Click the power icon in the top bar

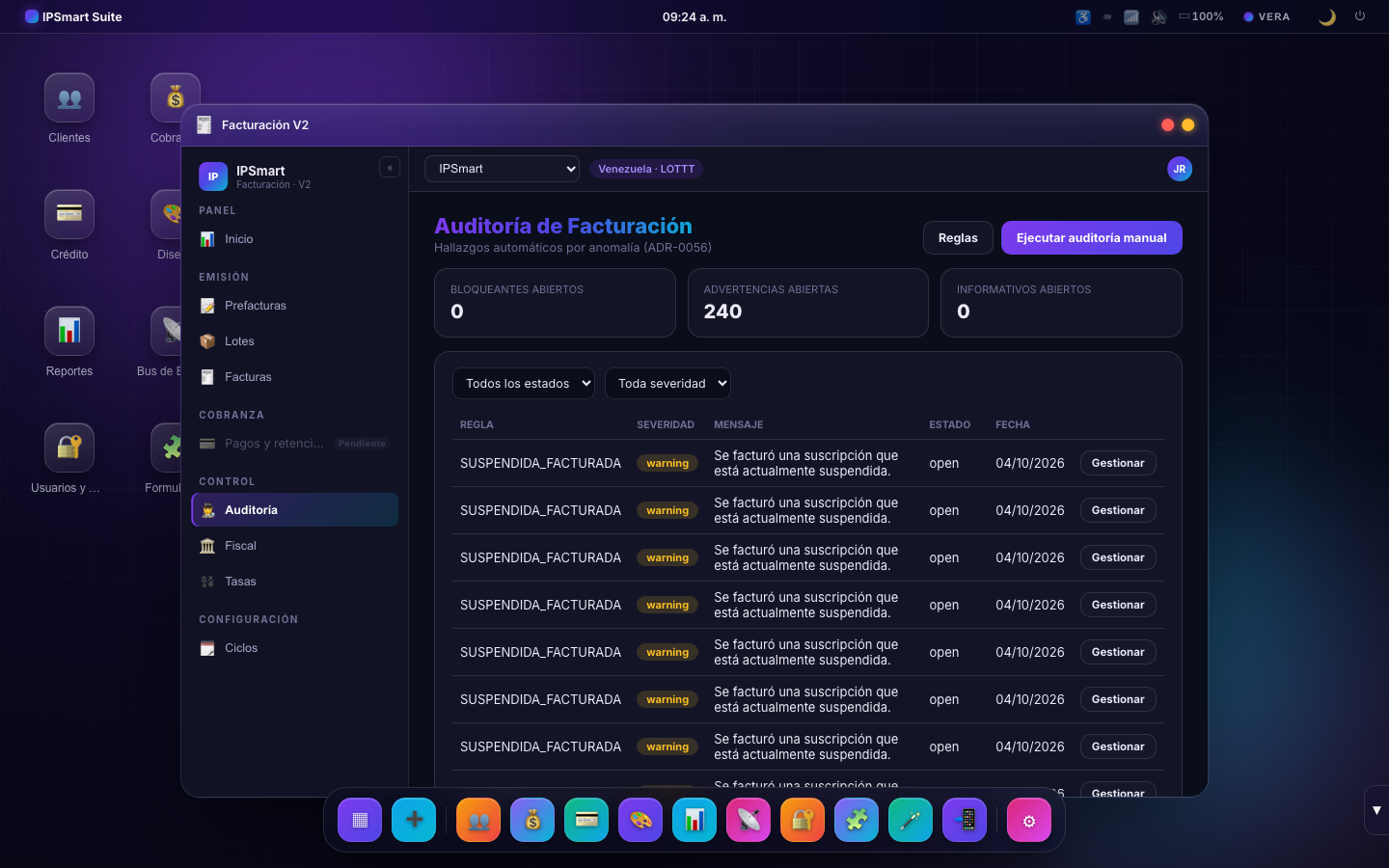pyautogui.click(x=1360, y=16)
